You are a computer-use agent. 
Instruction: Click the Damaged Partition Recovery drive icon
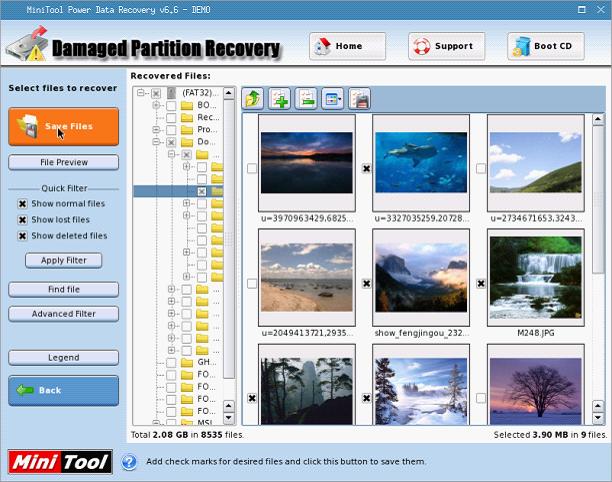(x=27, y=44)
